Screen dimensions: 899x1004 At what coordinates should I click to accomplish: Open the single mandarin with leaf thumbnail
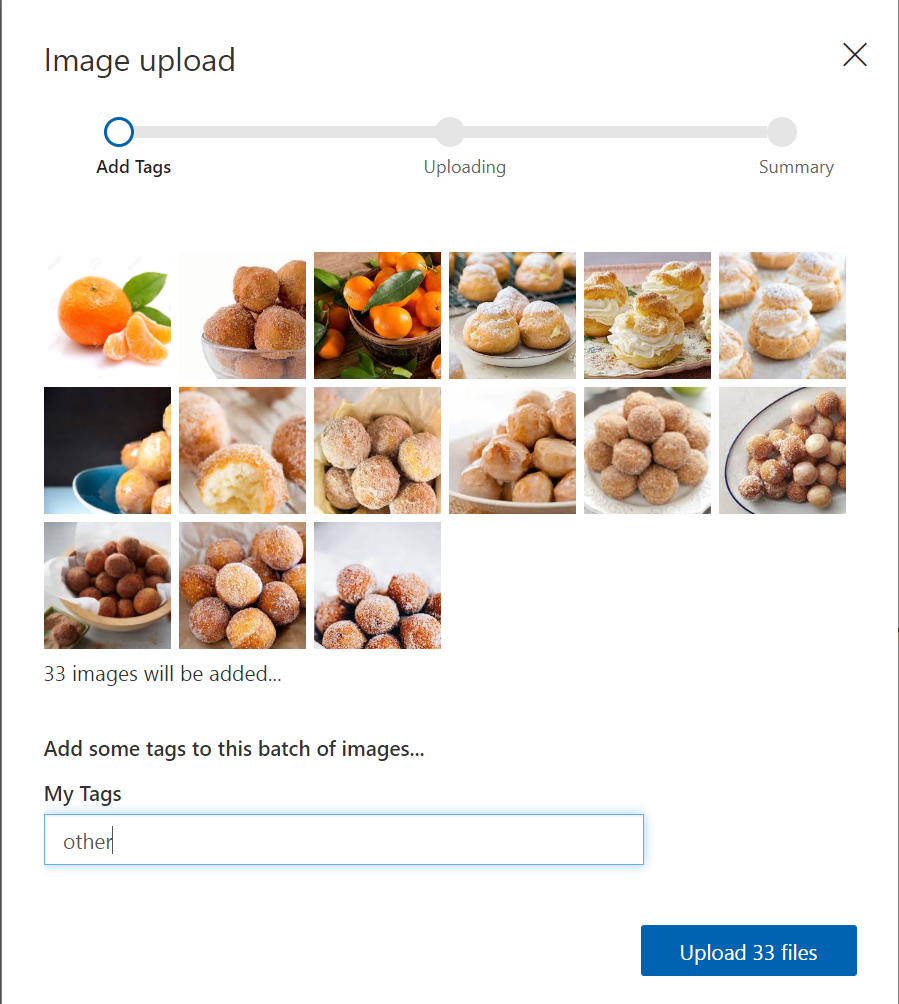[x=108, y=316]
